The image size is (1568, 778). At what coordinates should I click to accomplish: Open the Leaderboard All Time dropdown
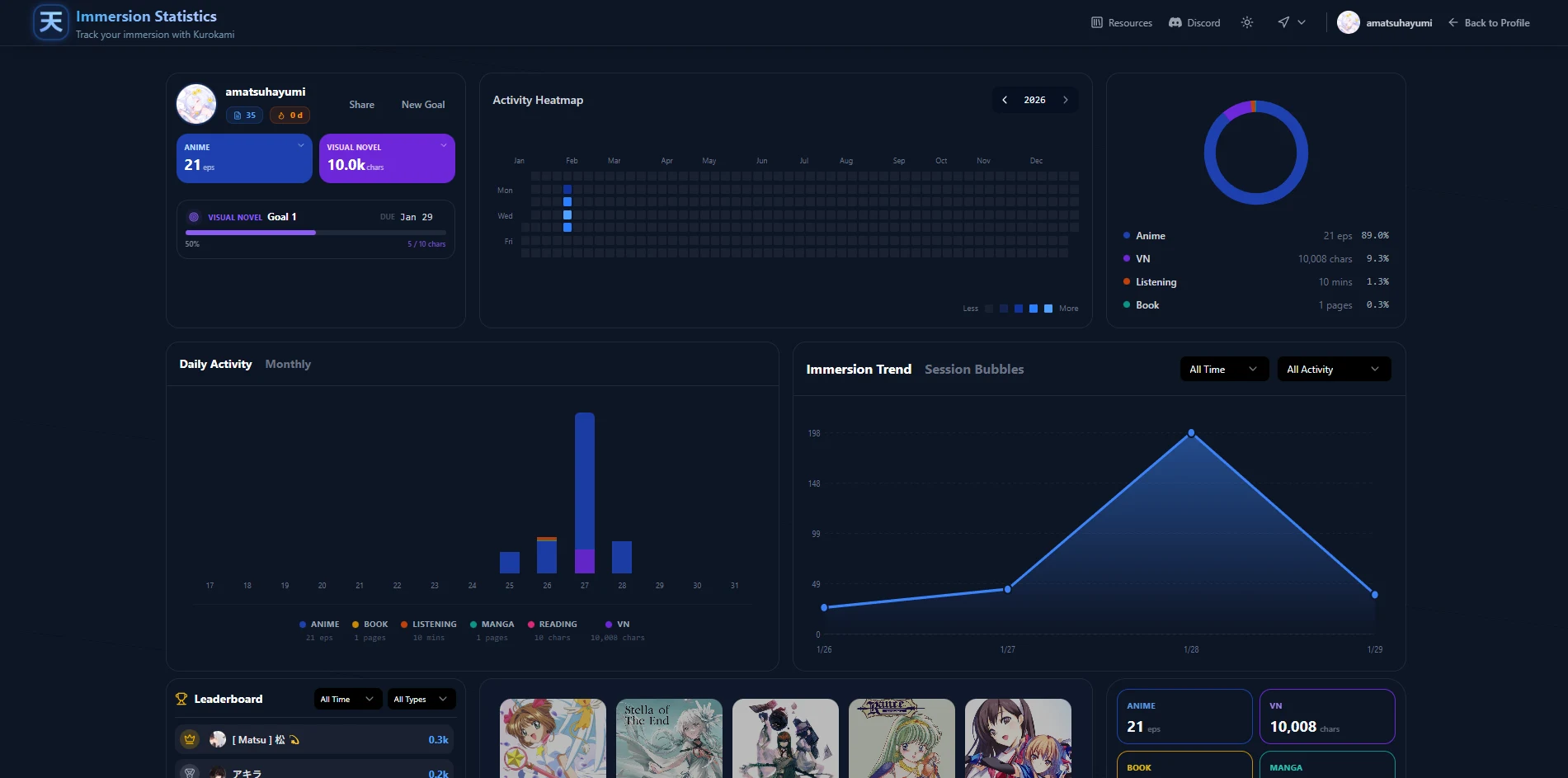coord(347,699)
